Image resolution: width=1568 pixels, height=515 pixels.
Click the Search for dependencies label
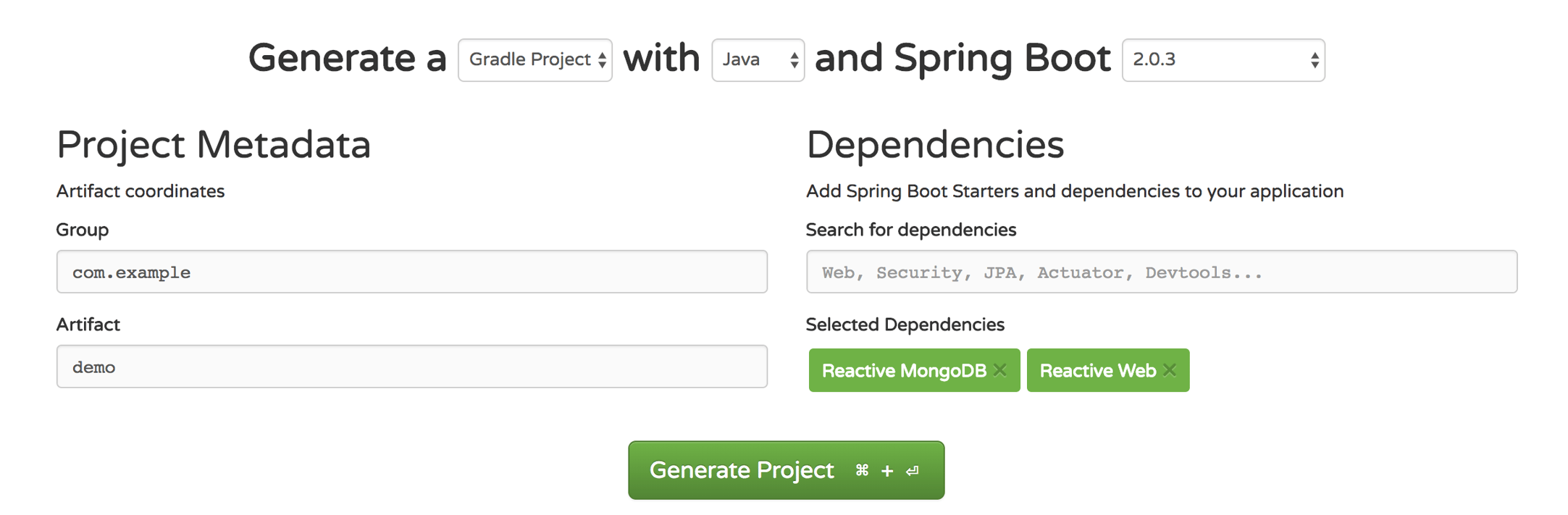pyautogui.click(x=911, y=230)
